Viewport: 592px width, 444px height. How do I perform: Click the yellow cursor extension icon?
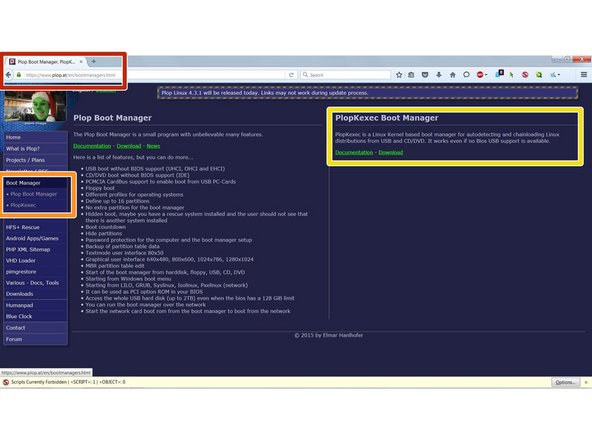(x=511, y=75)
